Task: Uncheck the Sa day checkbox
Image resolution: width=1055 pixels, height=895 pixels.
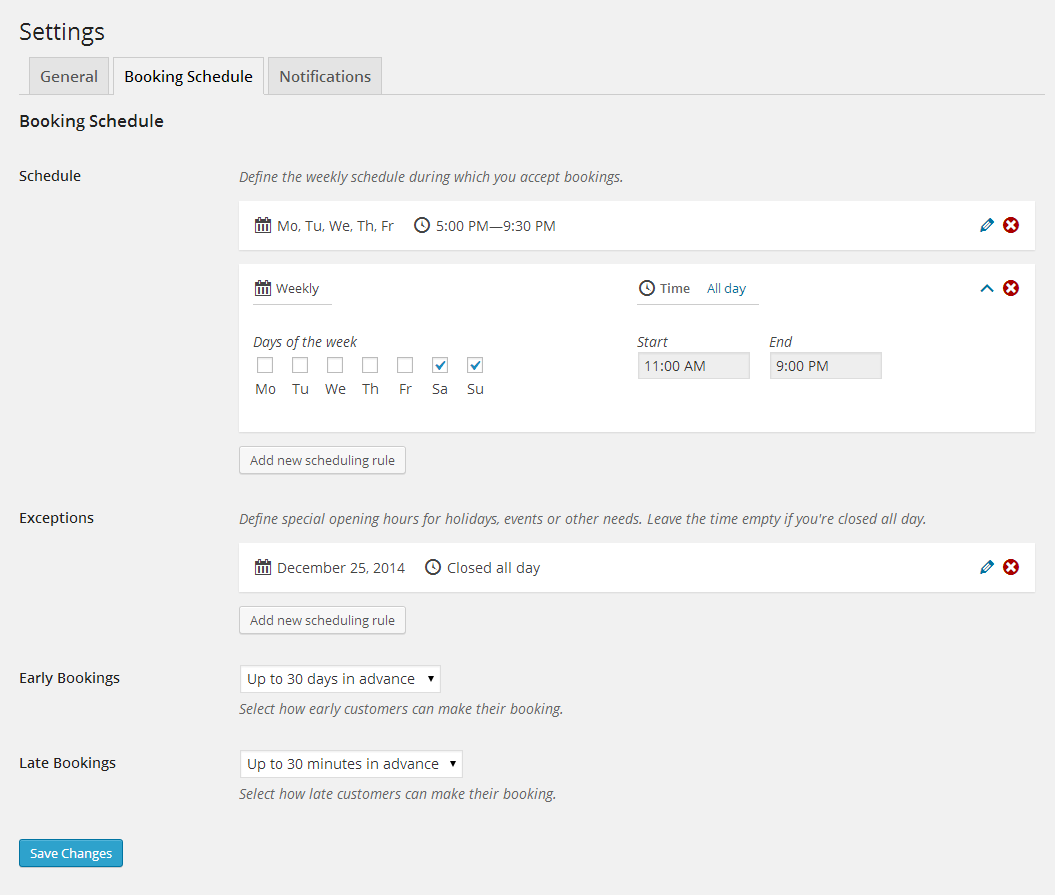Action: point(440,365)
